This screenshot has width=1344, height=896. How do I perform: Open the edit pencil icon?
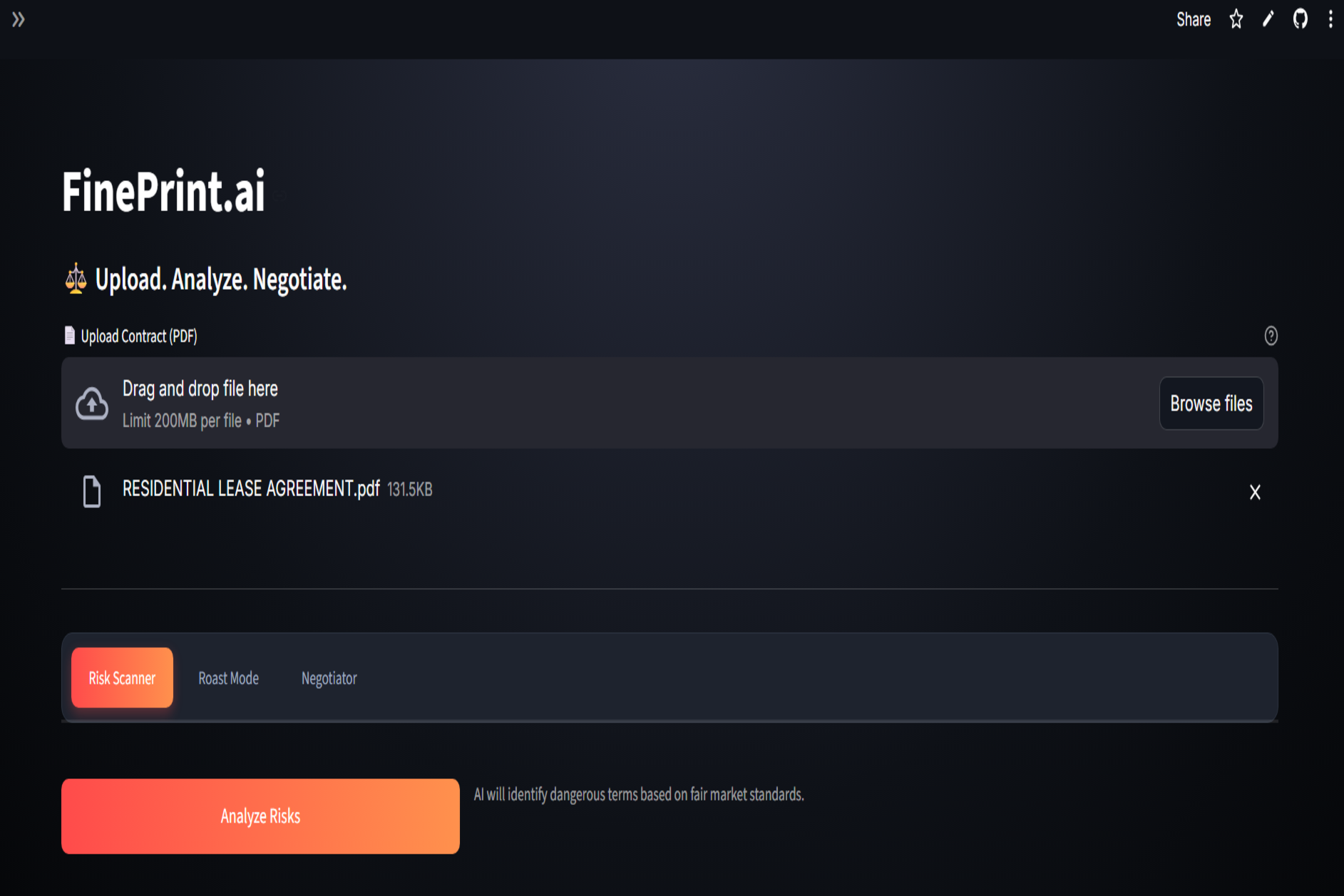click(1268, 19)
